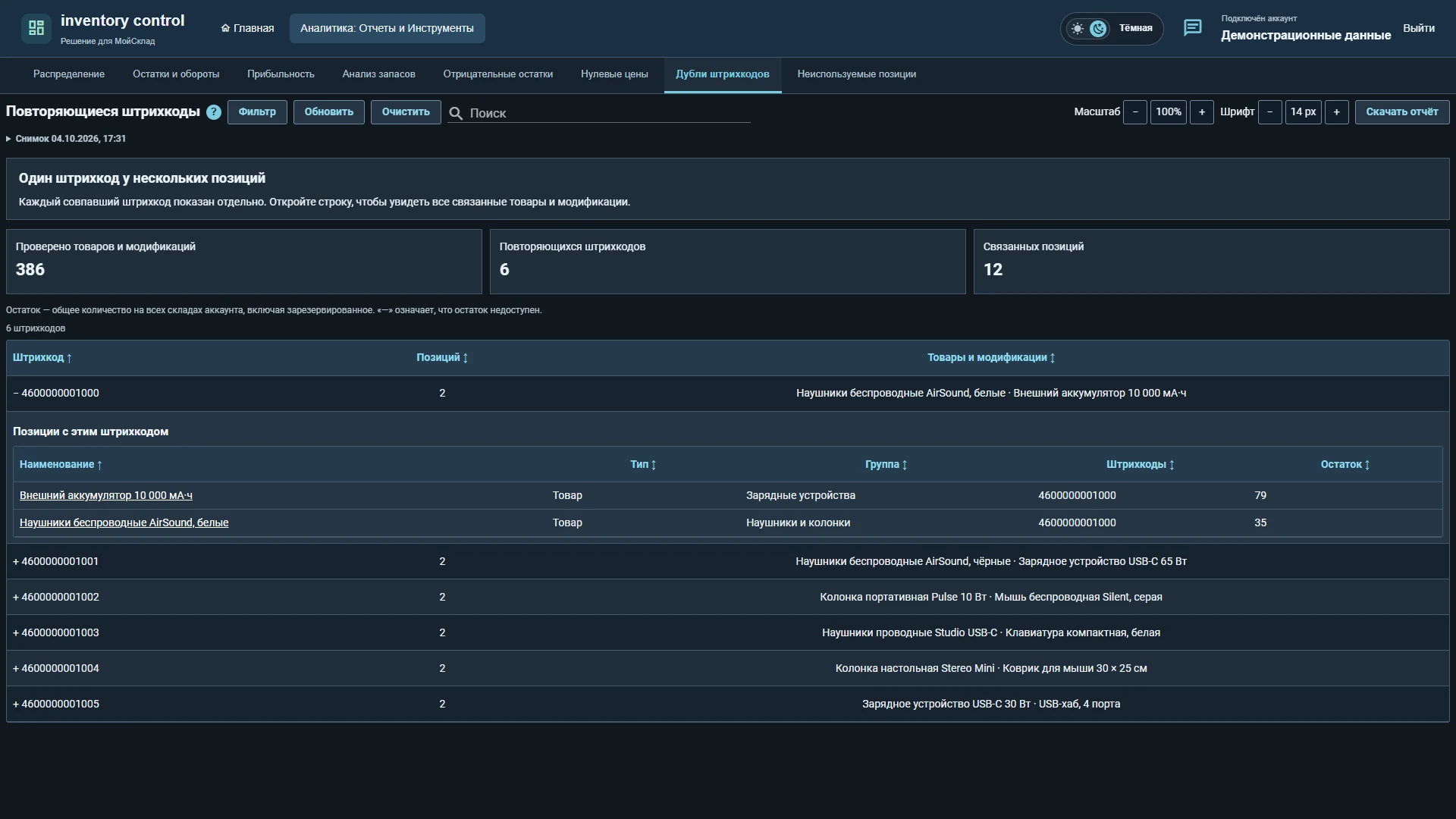1456x819 pixels.
Task: Click the help question mark icon
Action: pos(214,112)
